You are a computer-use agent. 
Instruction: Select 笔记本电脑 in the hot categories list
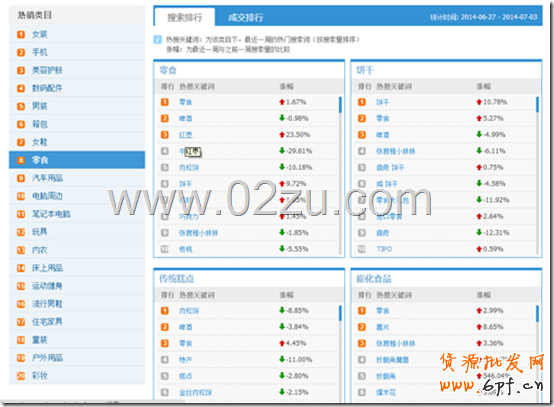click(51, 214)
